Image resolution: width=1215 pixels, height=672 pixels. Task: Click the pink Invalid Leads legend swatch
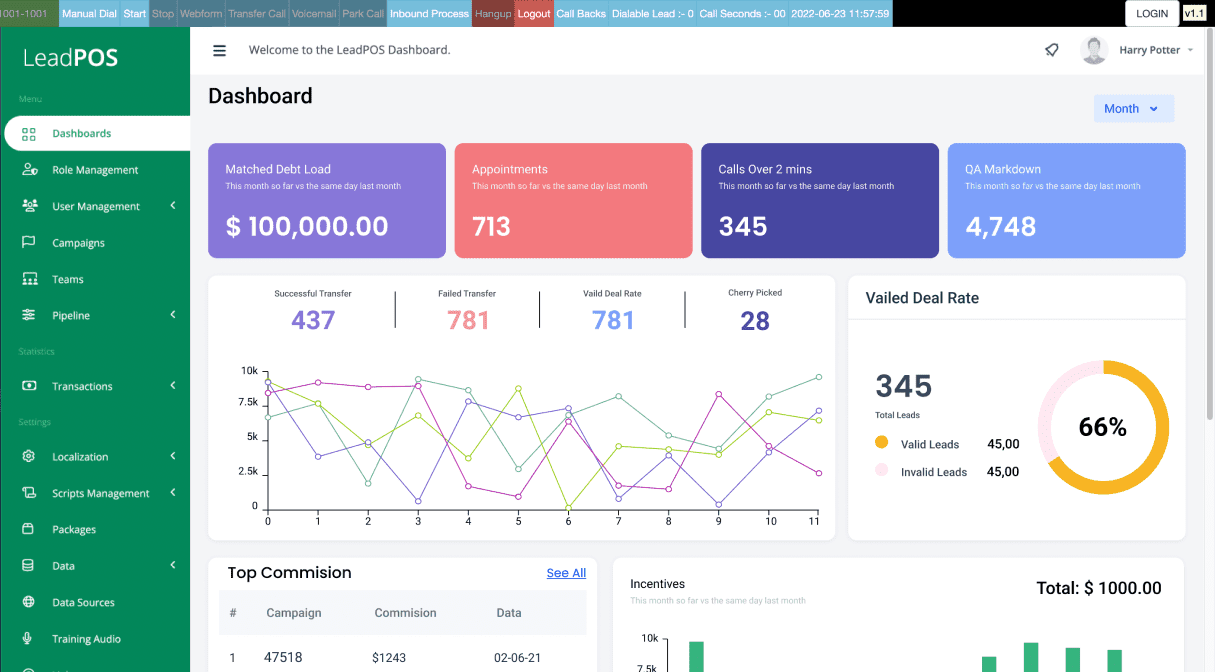coord(881,470)
